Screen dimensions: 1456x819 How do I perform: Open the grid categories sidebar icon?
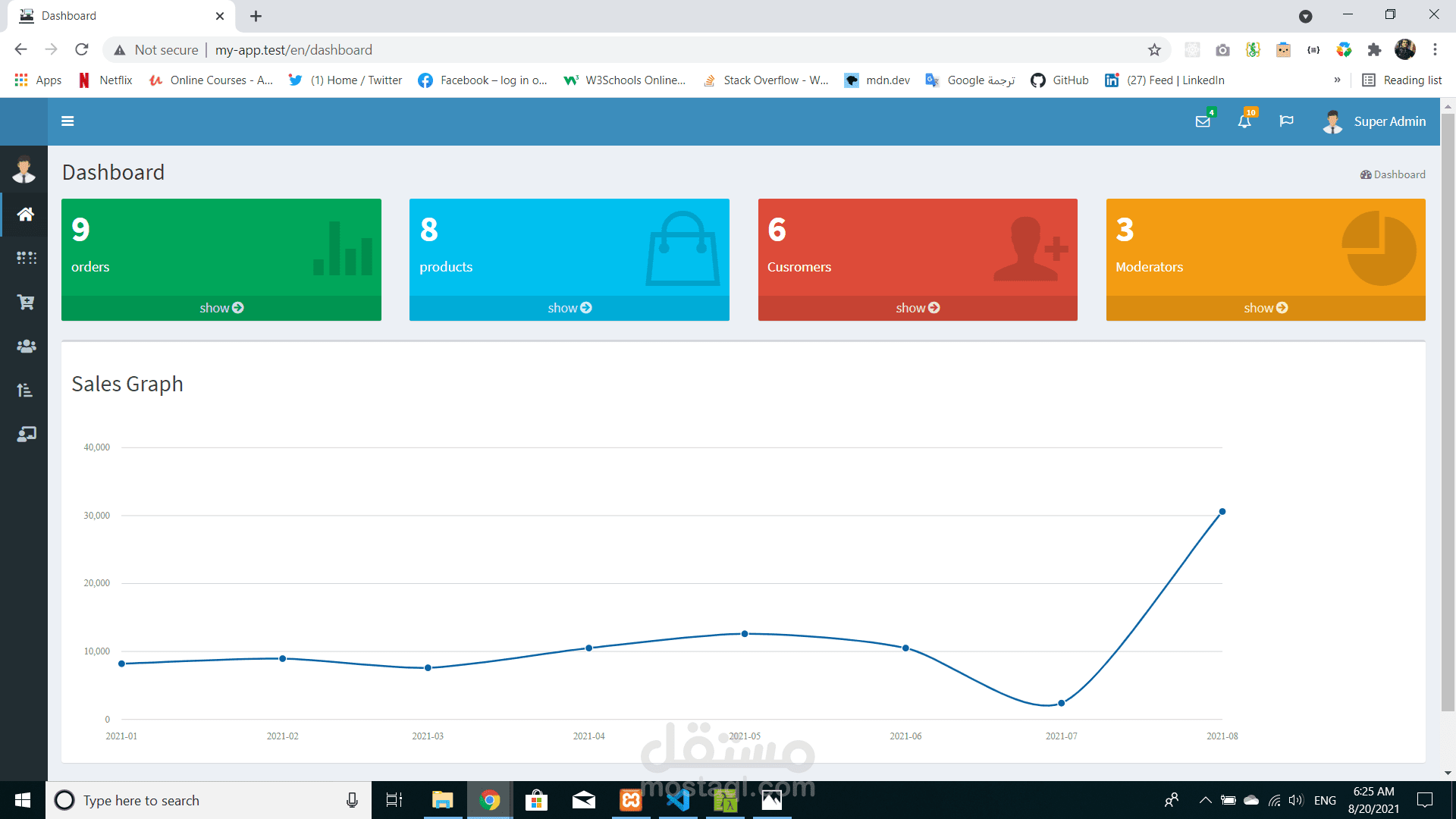point(26,258)
